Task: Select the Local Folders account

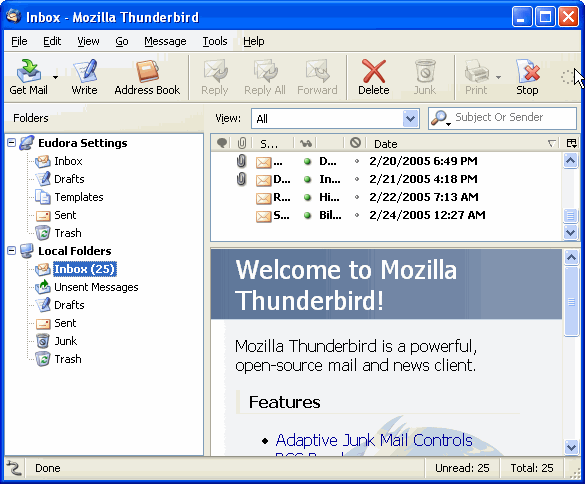Action: (74, 251)
